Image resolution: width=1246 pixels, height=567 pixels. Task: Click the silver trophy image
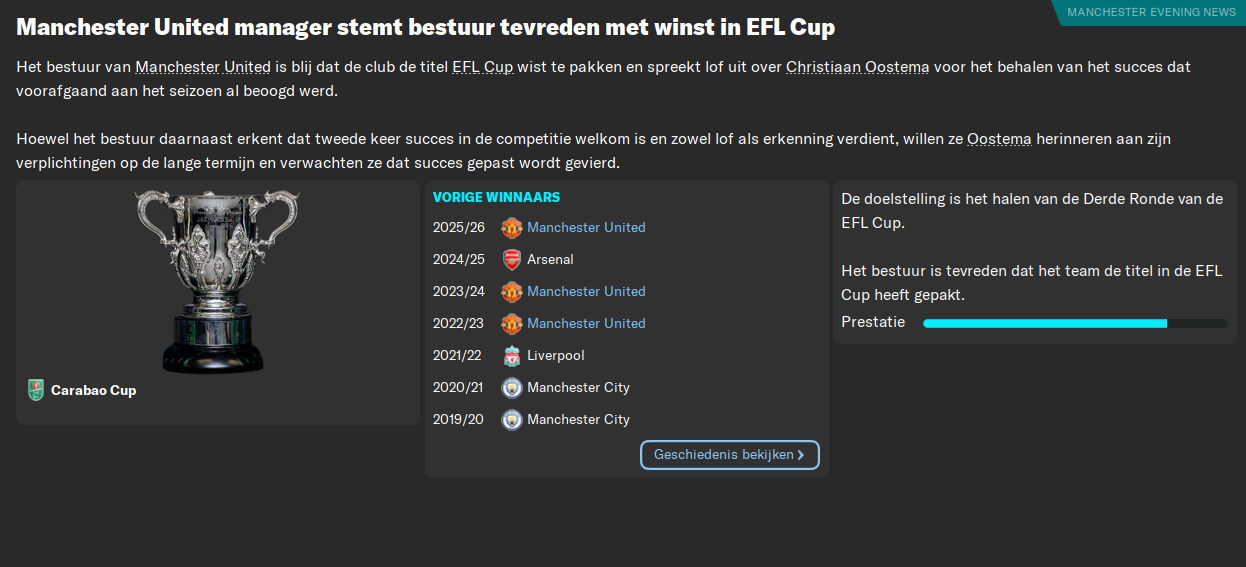[217, 282]
